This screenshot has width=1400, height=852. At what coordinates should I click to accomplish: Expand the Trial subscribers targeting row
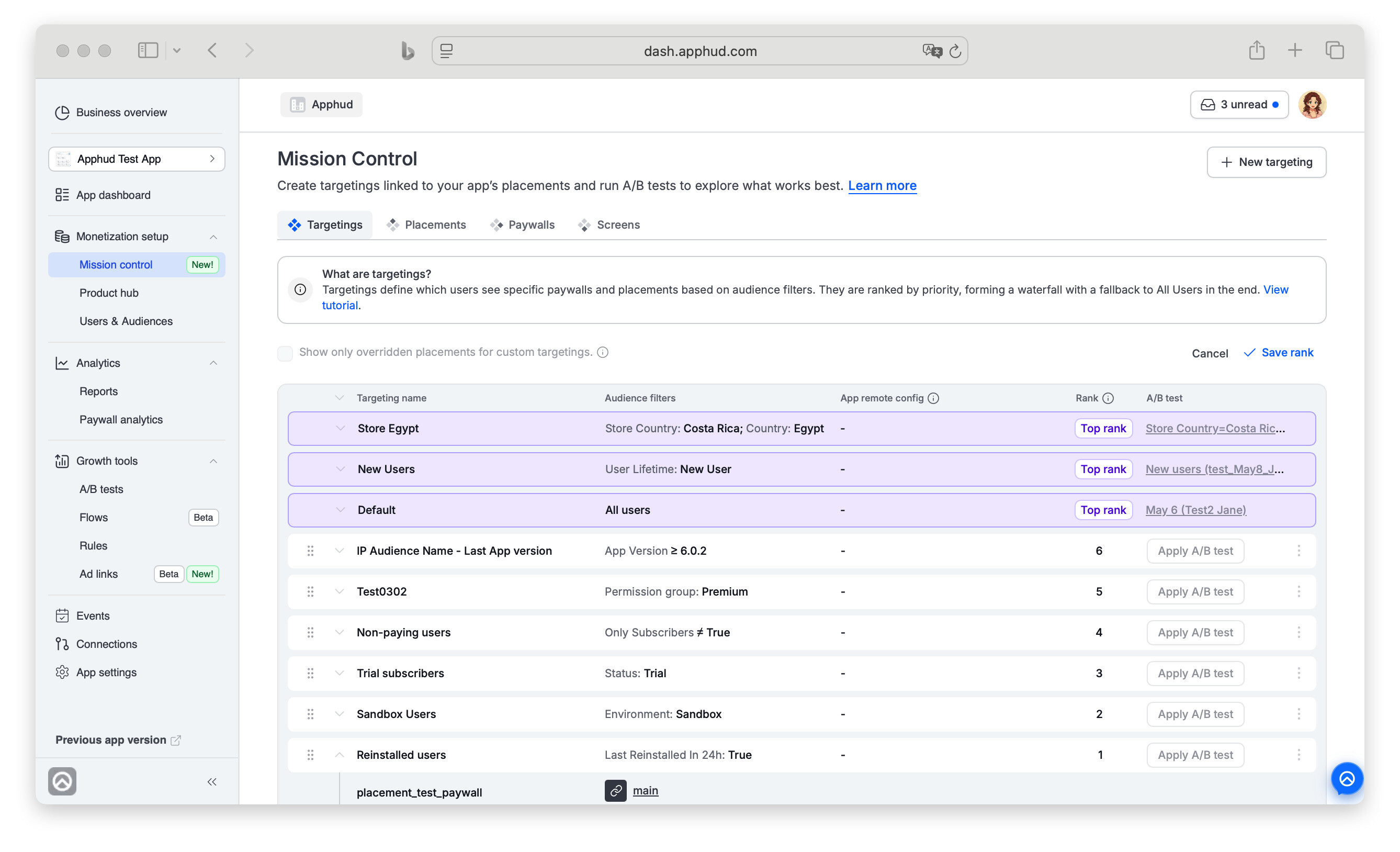(339, 673)
